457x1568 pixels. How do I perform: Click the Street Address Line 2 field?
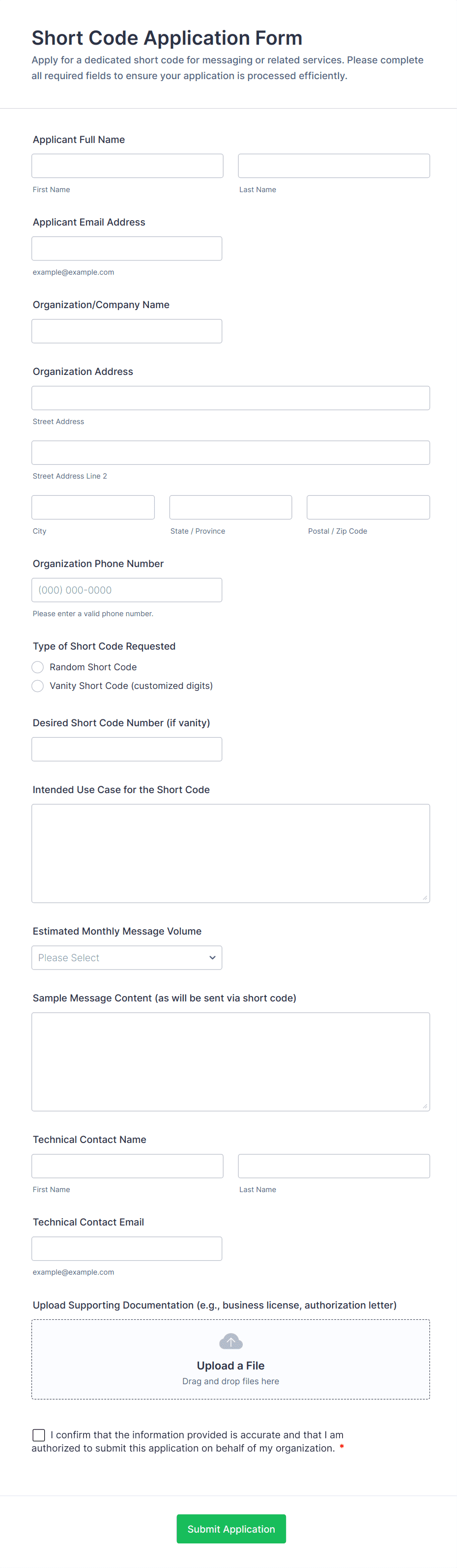pyautogui.click(x=230, y=453)
